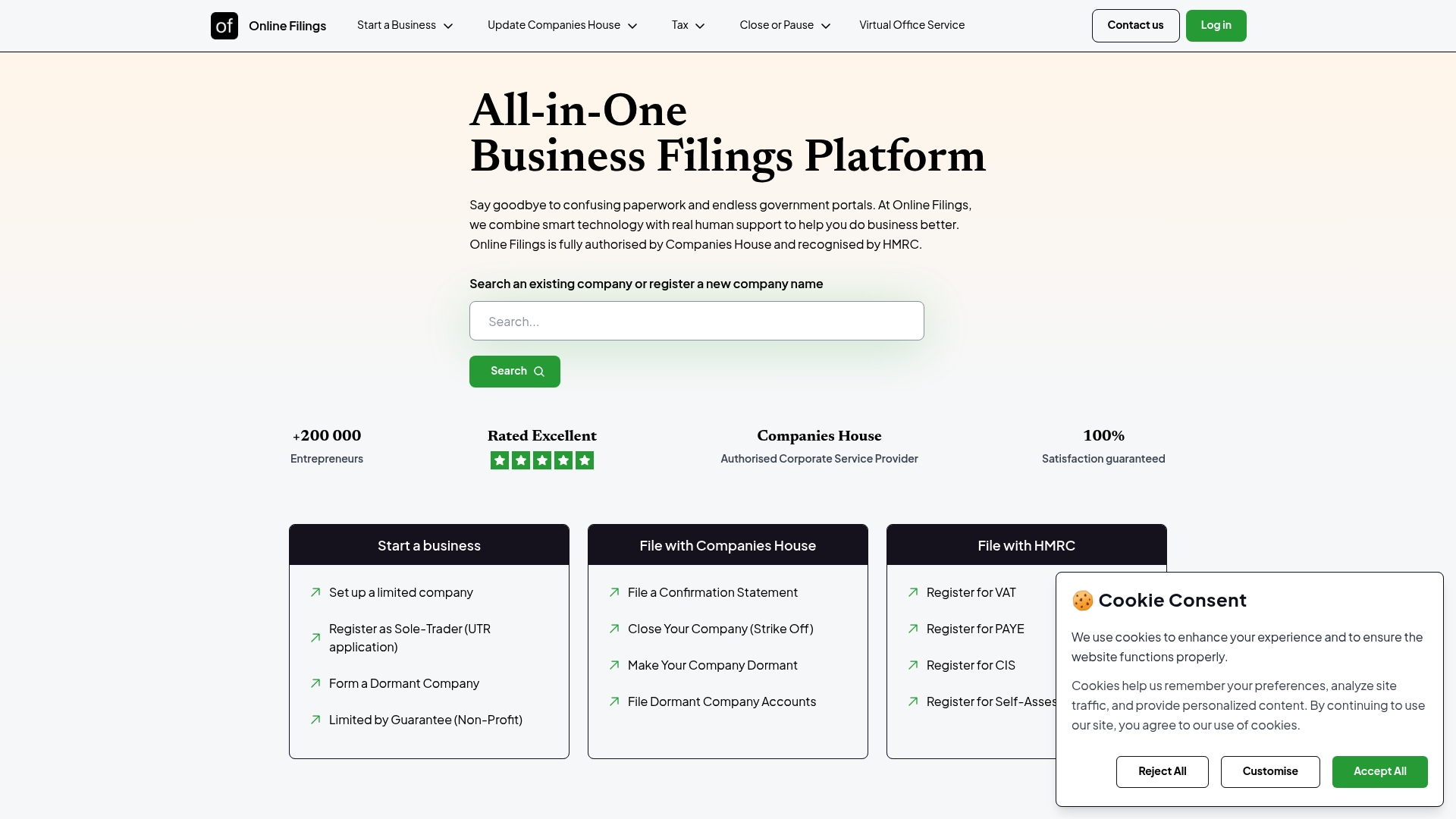The width and height of the screenshot is (1456, 819).
Task: Open Register for VAT link
Action: [x=971, y=592]
